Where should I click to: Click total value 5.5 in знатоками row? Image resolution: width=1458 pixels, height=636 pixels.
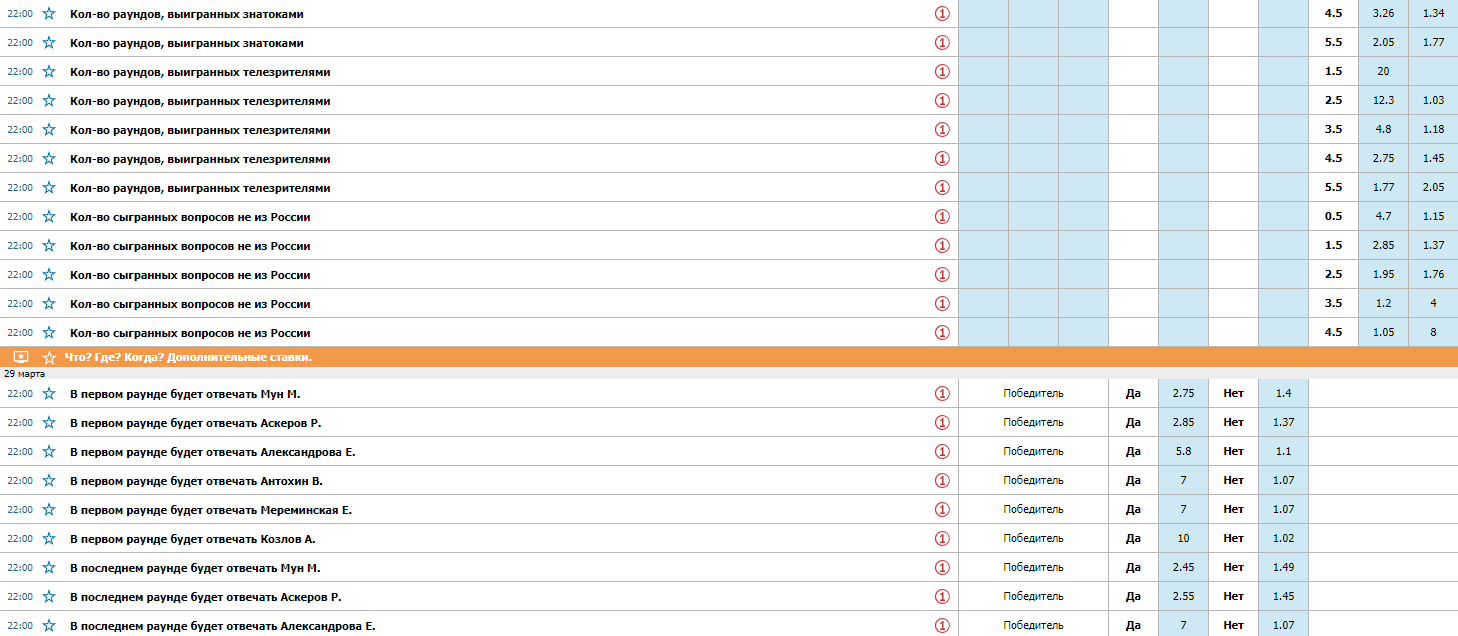pos(1333,43)
